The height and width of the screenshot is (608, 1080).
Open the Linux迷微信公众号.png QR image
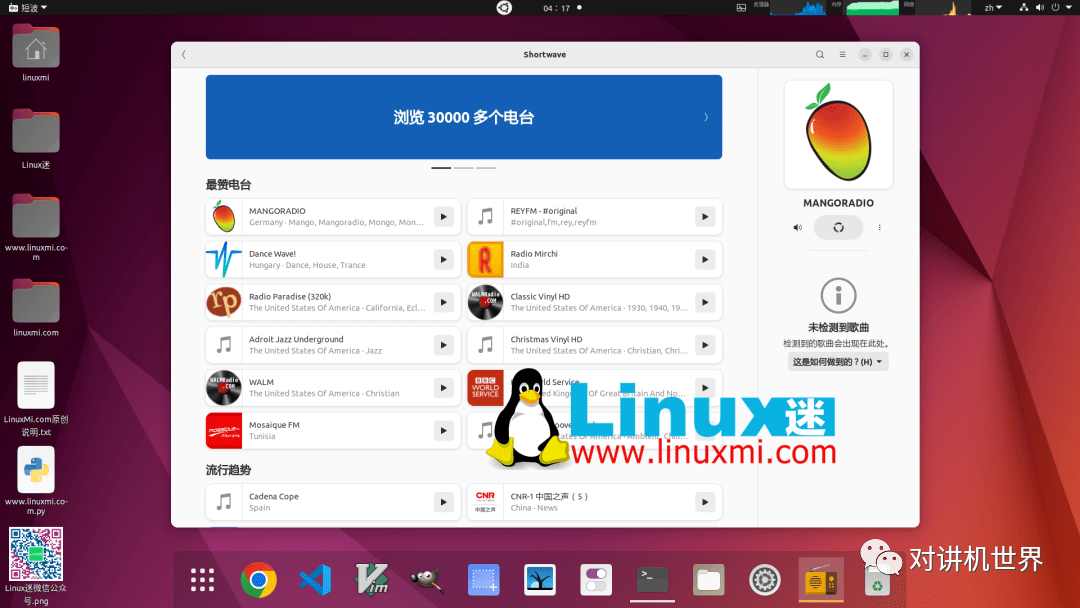pos(36,566)
